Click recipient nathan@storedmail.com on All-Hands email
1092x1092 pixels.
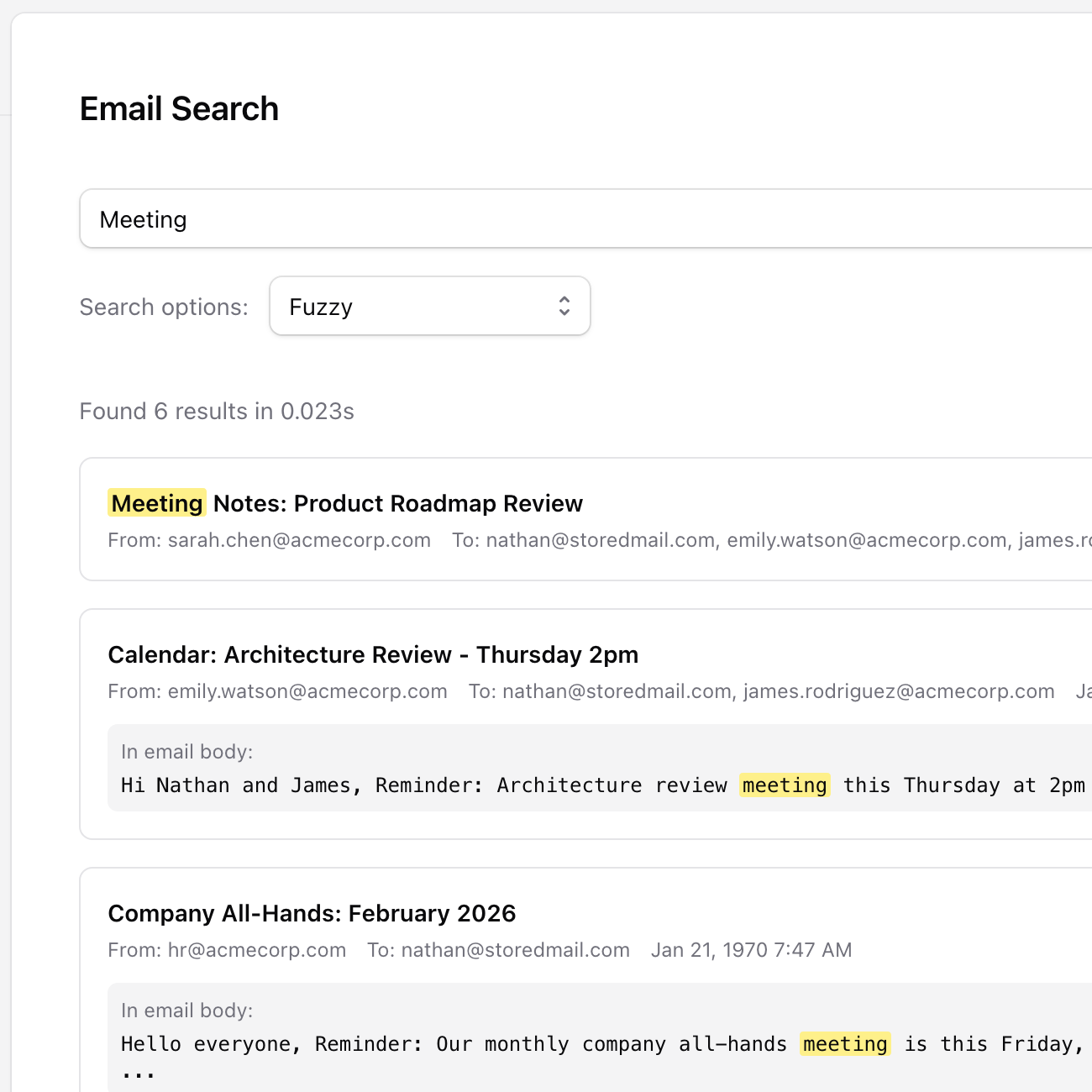tap(515, 950)
